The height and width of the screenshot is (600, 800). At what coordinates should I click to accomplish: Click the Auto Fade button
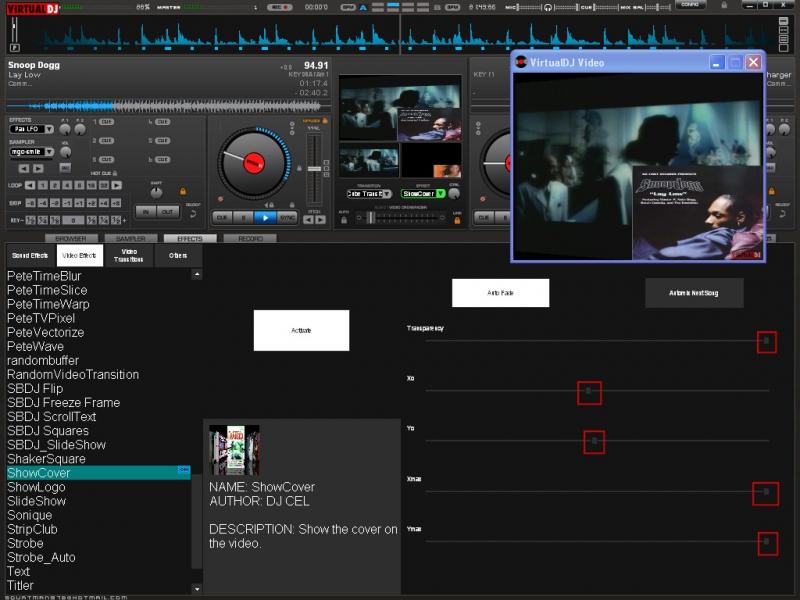(500, 293)
